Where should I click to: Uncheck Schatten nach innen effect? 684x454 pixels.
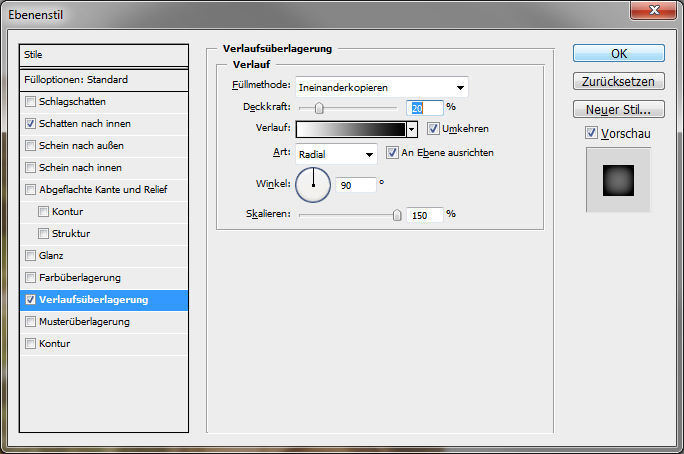coord(31,124)
